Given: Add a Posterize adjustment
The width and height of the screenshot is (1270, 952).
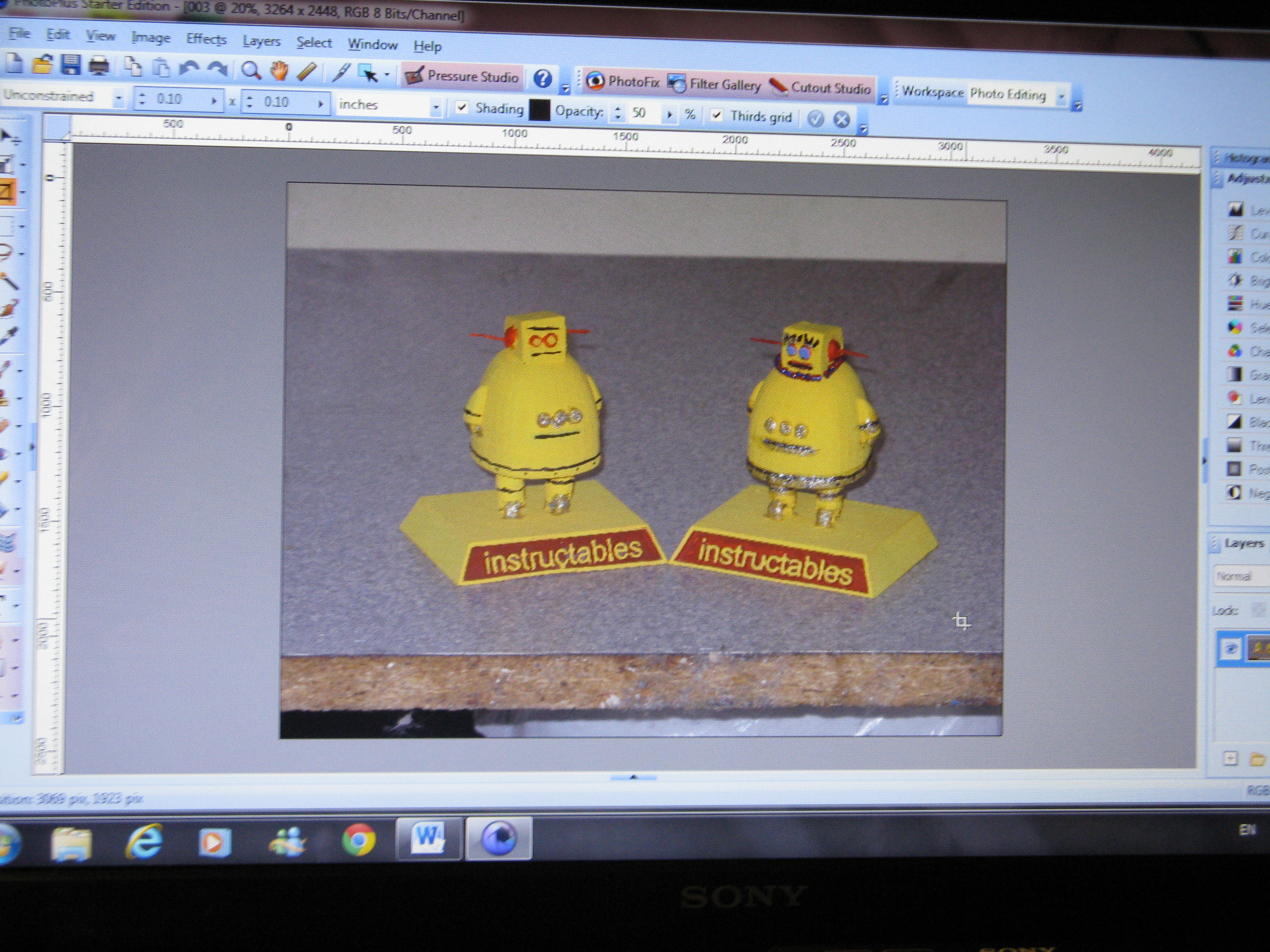Looking at the screenshot, I should tap(1235, 468).
